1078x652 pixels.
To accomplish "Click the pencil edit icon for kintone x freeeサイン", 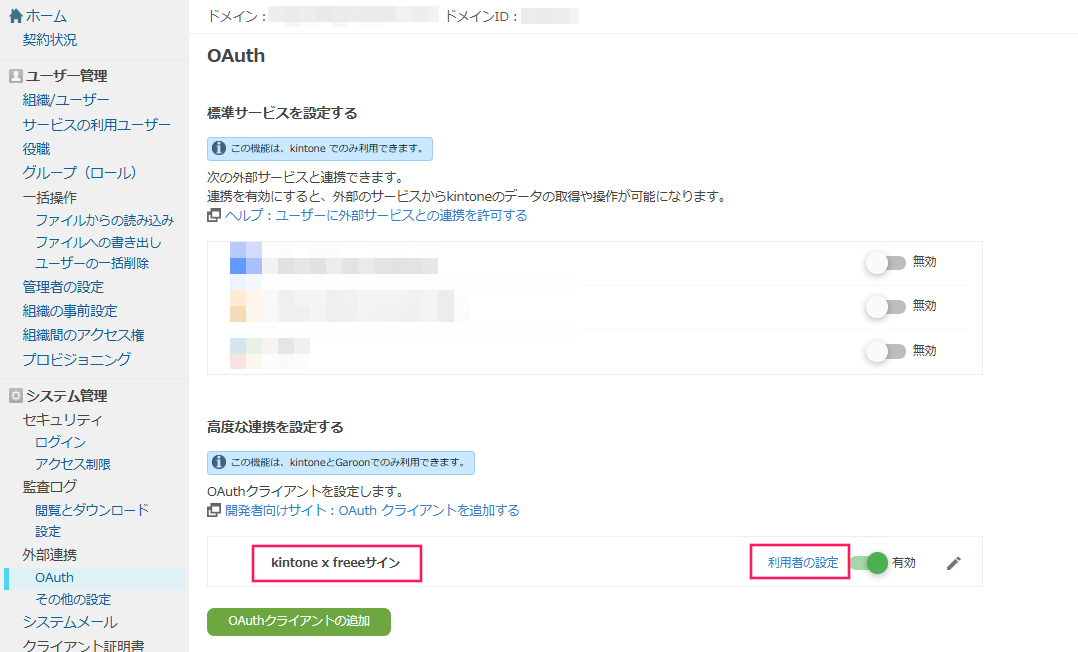I will pyautogui.click(x=953, y=563).
